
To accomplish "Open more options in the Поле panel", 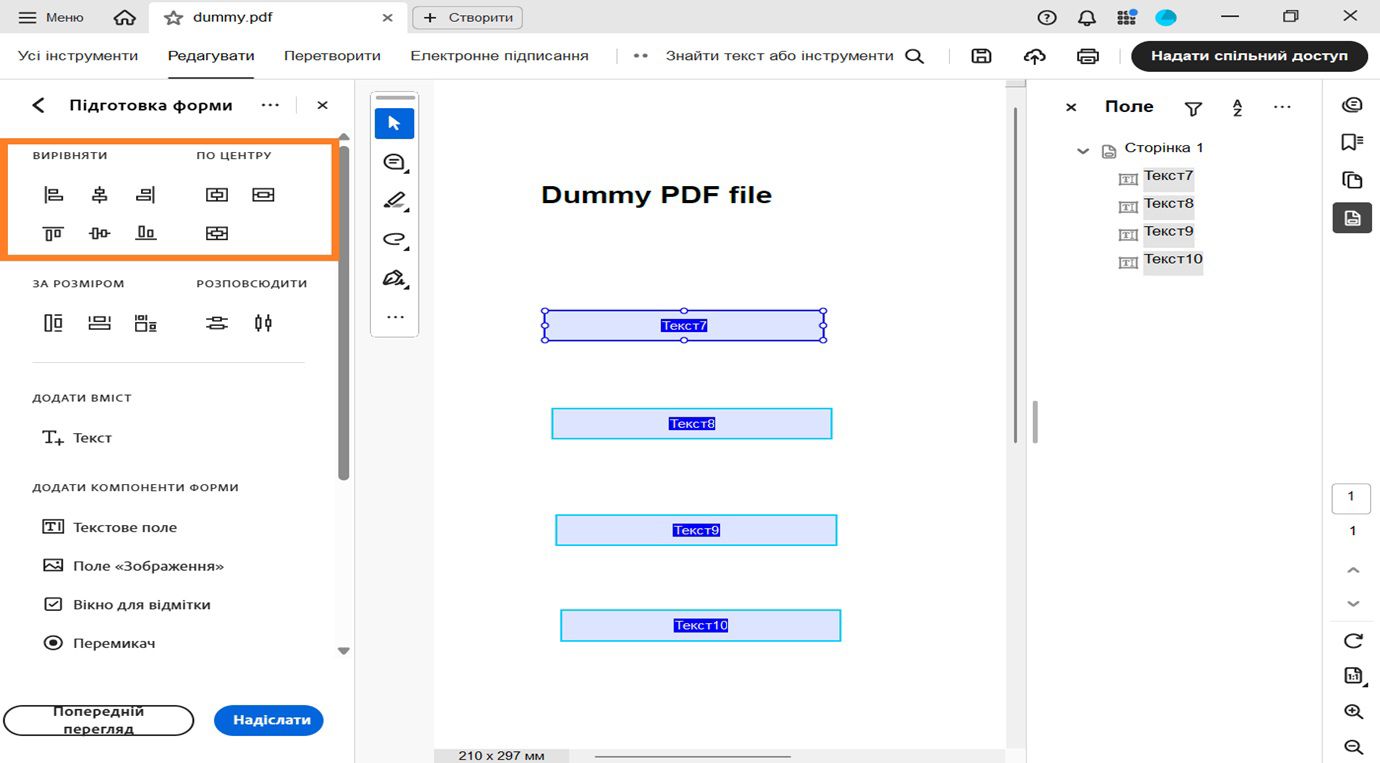I will 1282,107.
